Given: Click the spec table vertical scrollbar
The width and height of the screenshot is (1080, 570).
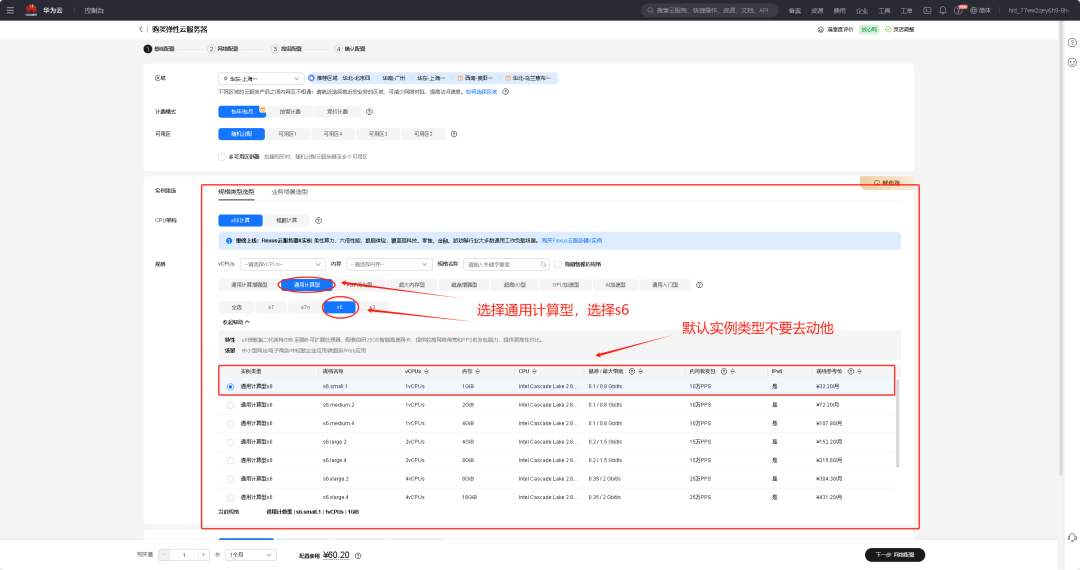Looking at the screenshot, I should 897,423.
